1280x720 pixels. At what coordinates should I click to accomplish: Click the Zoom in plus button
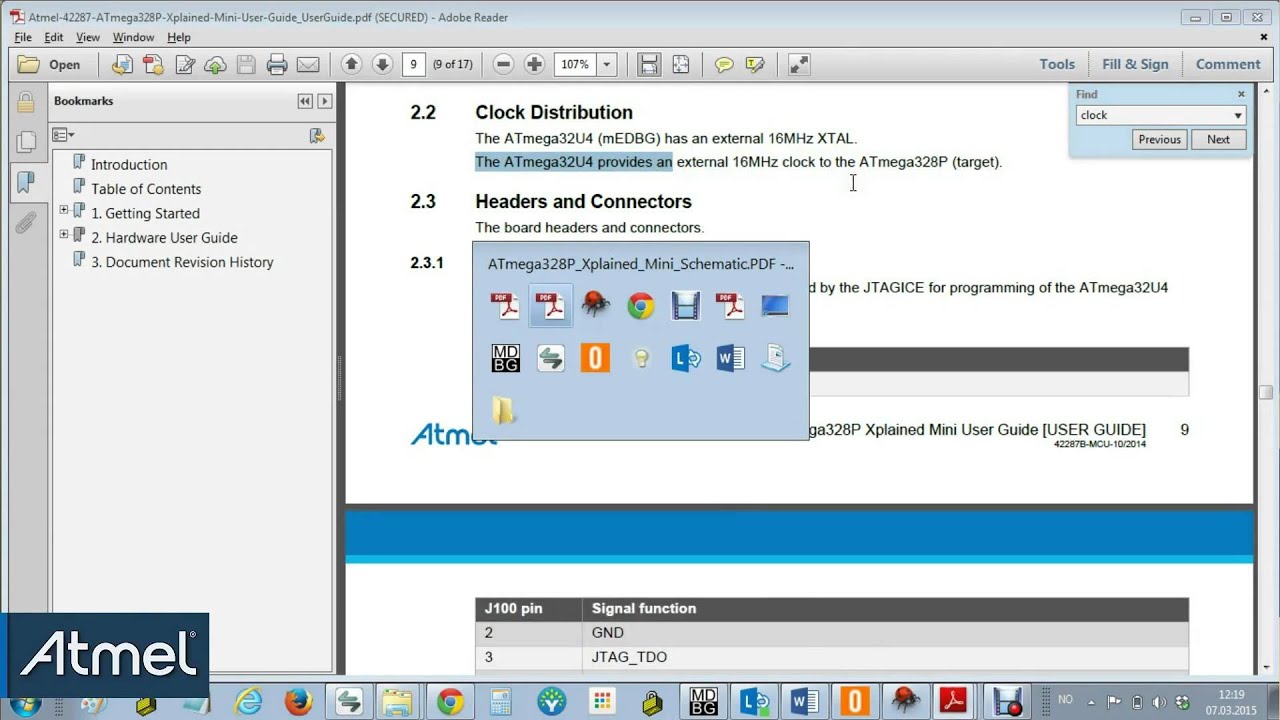(x=535, y=64)
